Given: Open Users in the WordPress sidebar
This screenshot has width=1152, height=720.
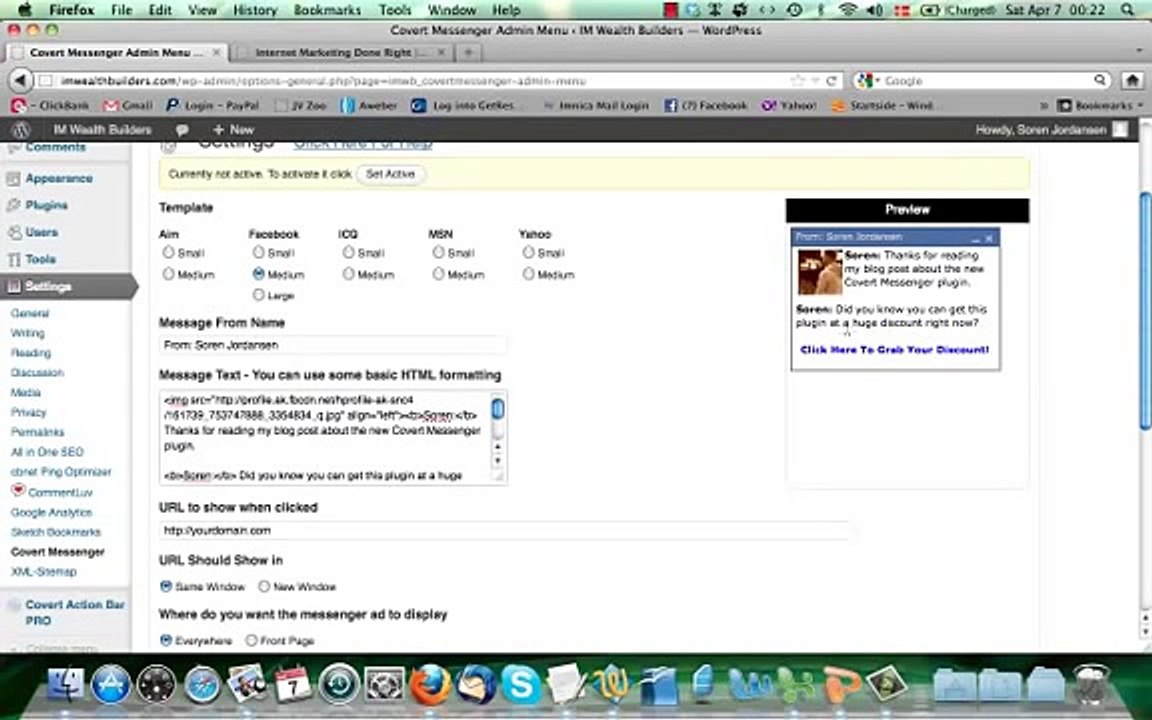Looking at the screenshot, I should pyautogui.click(x=41, y=232).
